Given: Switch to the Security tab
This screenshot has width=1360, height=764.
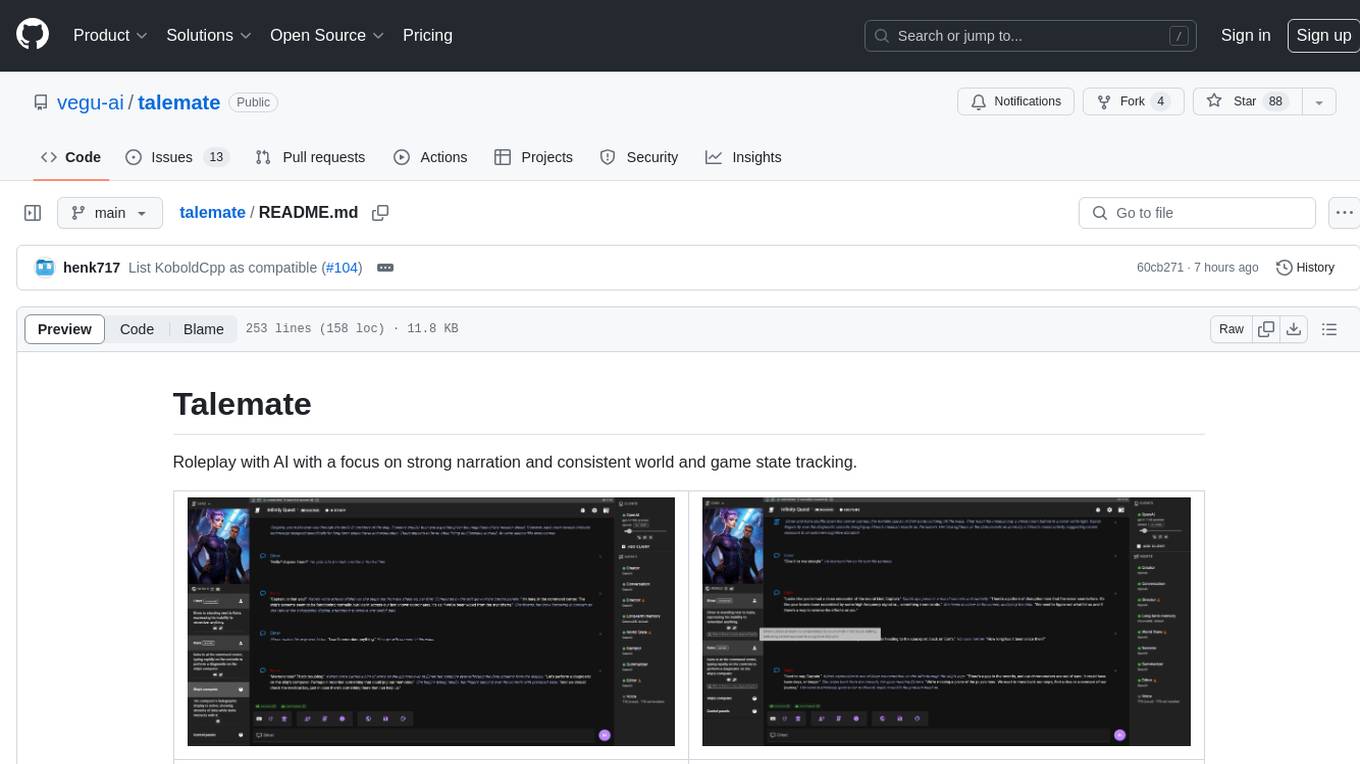Looking at the screenshot, I should click(x=639, y=157).
